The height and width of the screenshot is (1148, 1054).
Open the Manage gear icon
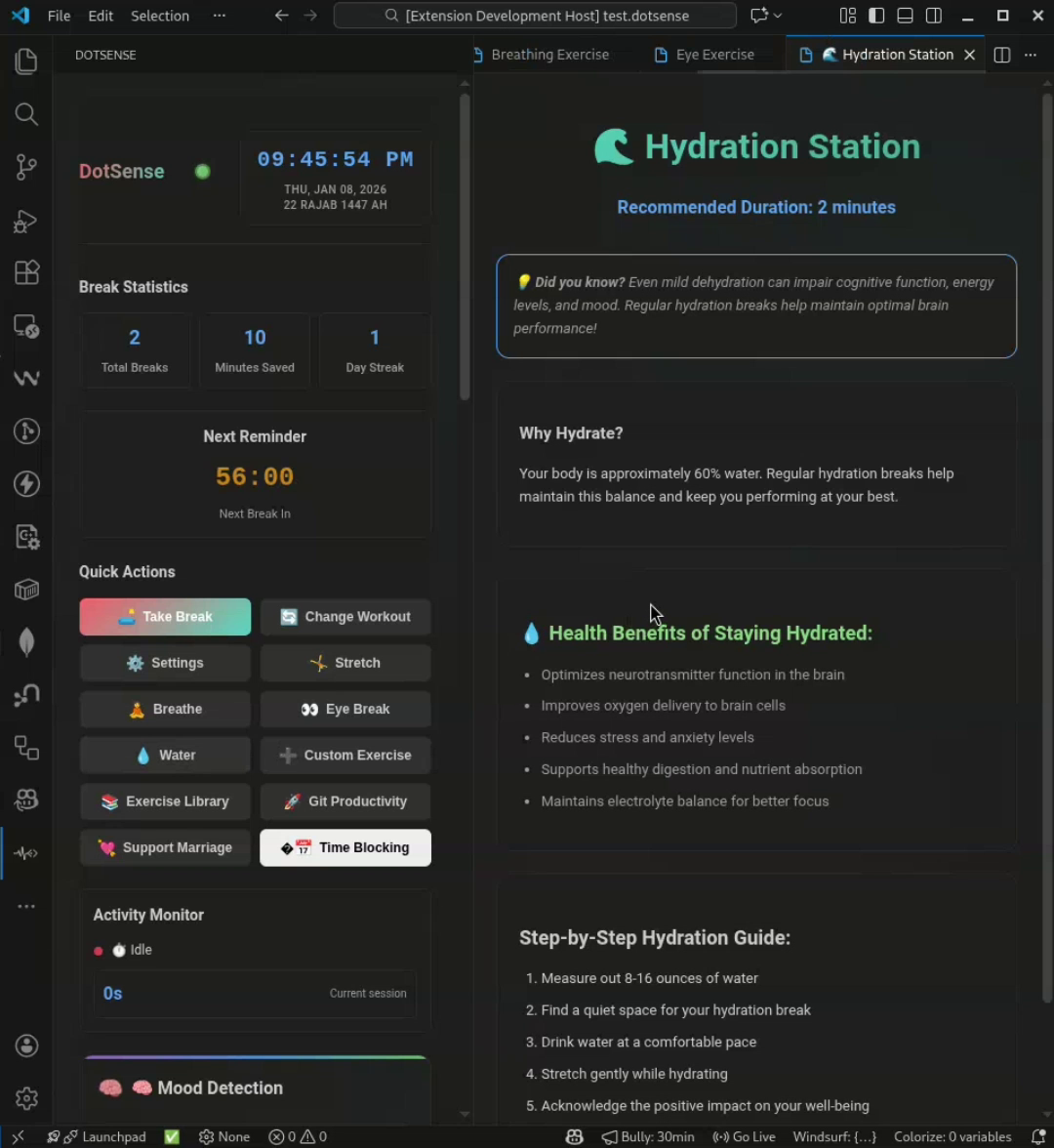point(26,1098)
